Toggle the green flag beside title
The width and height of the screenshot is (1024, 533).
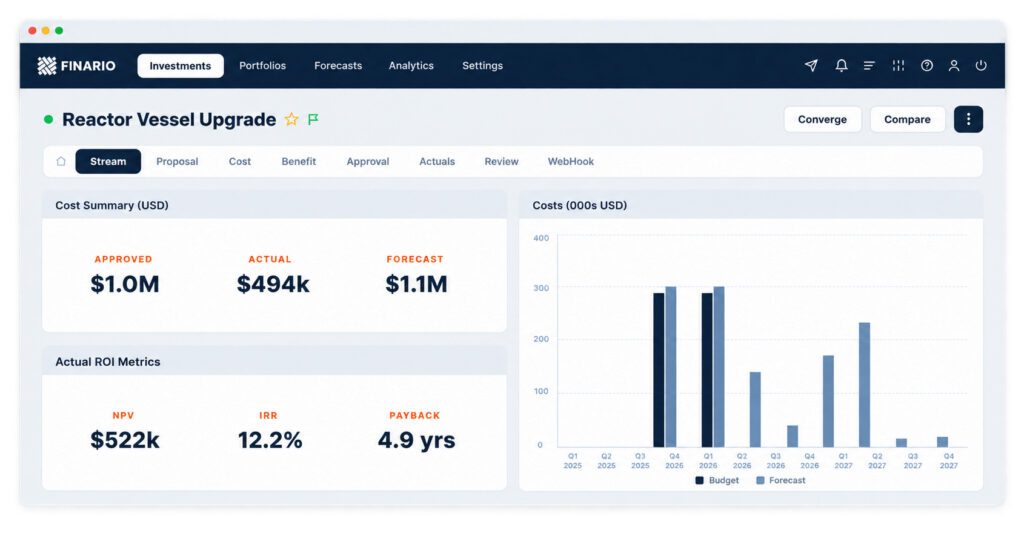(x=313, y=119)
